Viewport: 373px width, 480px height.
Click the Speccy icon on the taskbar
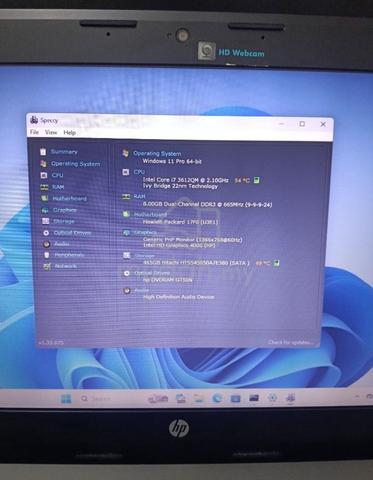(290, 398)
